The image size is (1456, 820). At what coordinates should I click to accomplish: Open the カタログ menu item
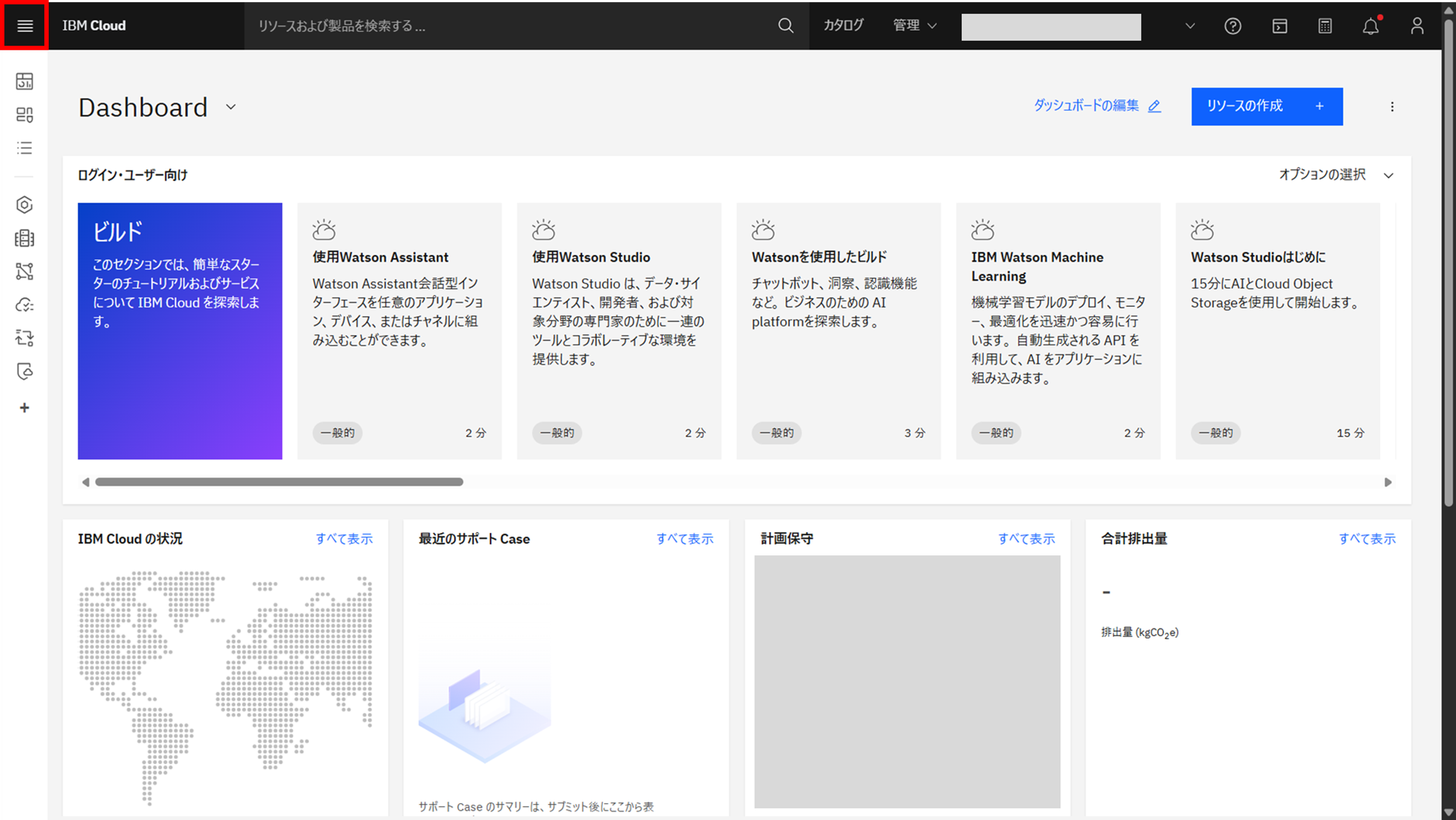843,26
